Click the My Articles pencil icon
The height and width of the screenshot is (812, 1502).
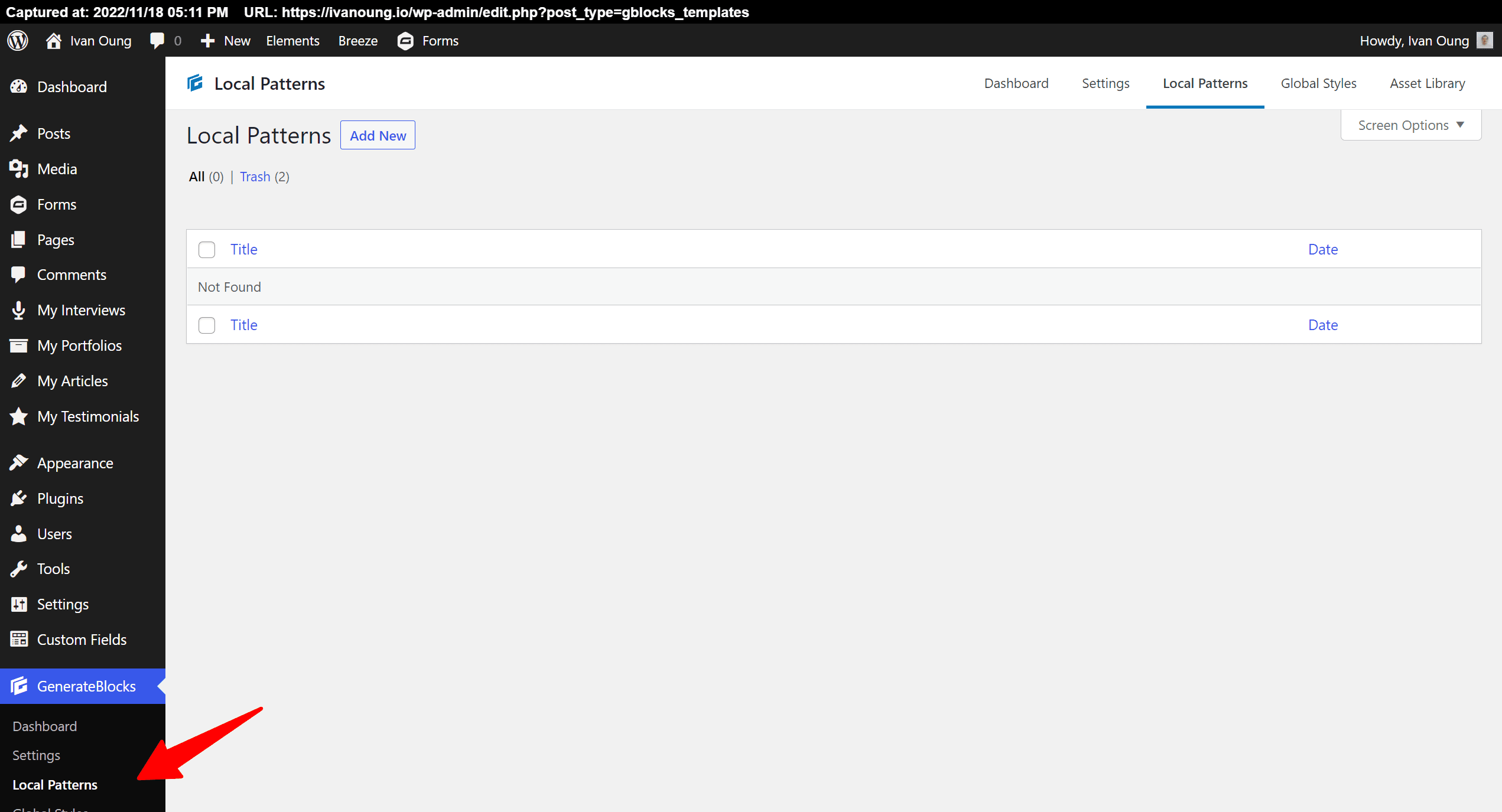coord(19,381)
